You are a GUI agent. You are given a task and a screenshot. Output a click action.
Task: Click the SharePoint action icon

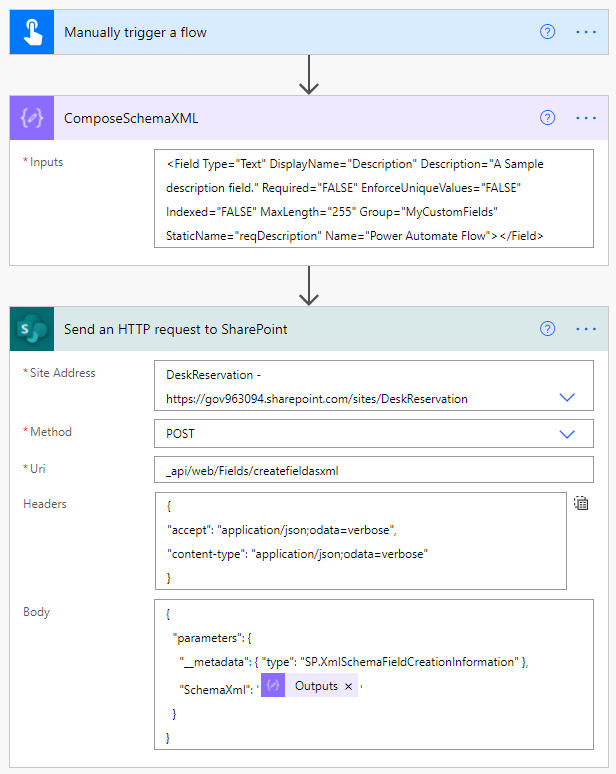pyautogui.click(x=30, y=329)
